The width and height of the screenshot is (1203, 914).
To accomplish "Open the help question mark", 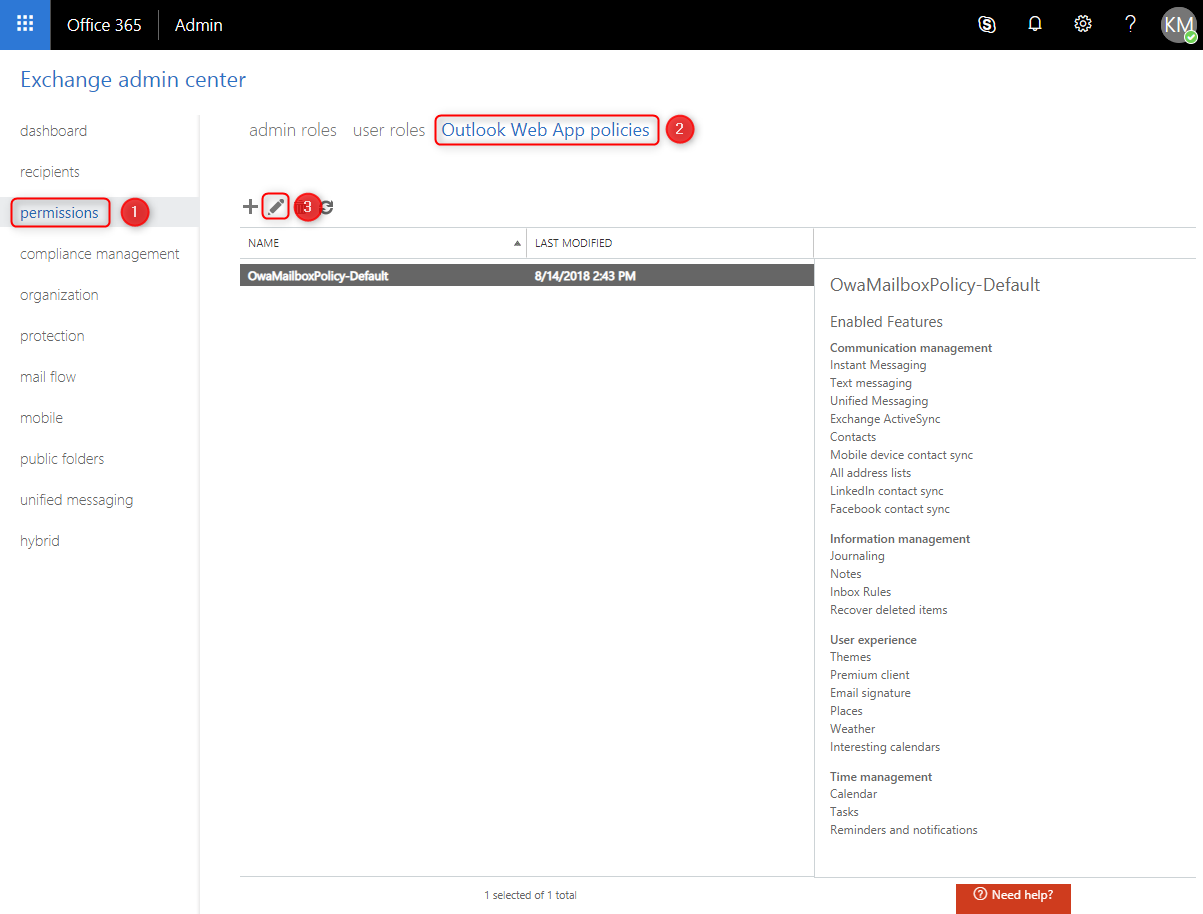I will point(1131,25).
